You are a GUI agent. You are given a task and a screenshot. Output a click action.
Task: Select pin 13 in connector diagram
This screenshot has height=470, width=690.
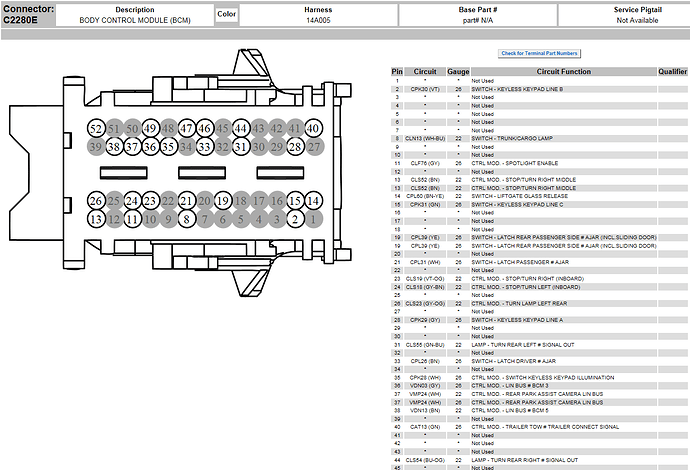pos(95,219)
